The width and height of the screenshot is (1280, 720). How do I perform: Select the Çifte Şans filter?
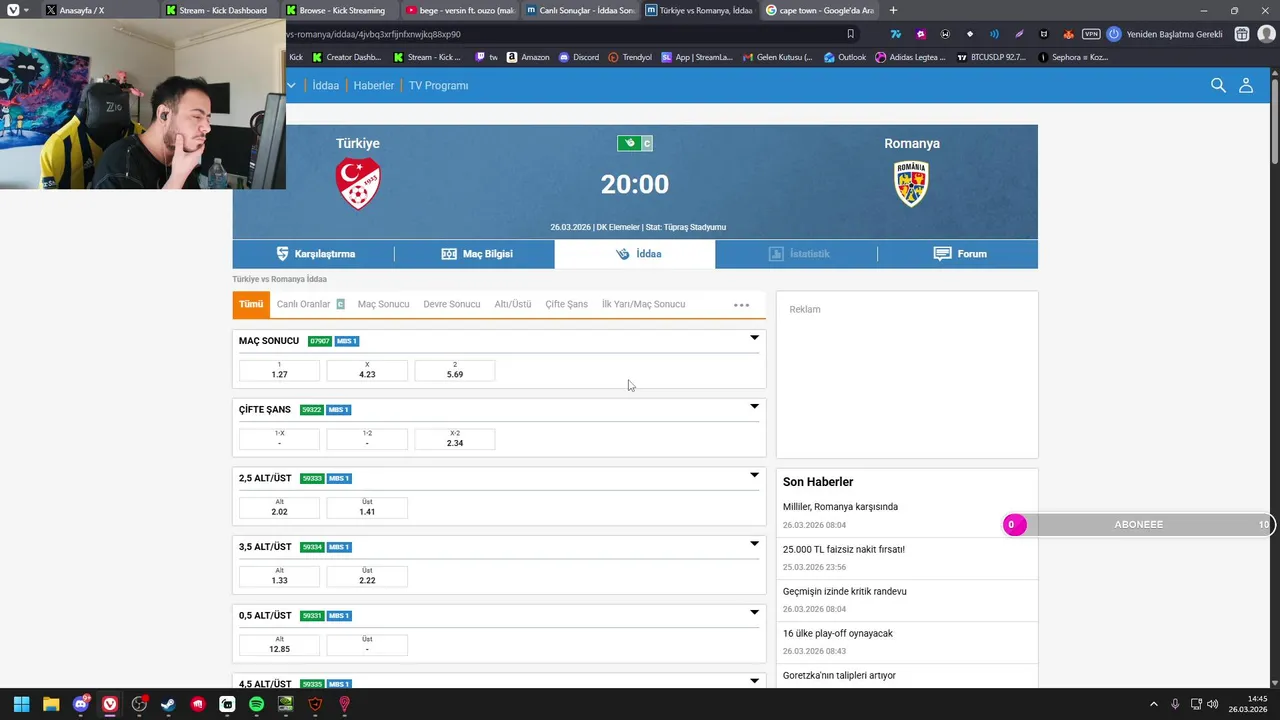point(566,304)
